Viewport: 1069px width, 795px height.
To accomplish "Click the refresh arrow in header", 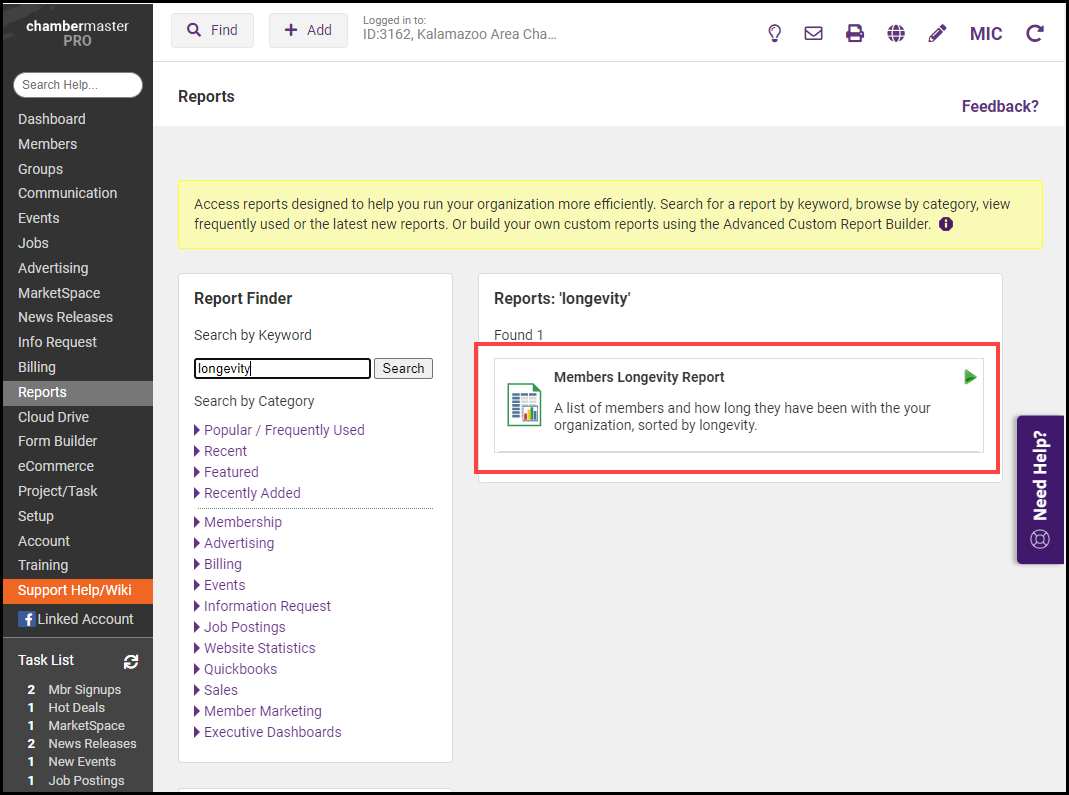I will [x=1035, y=33].
